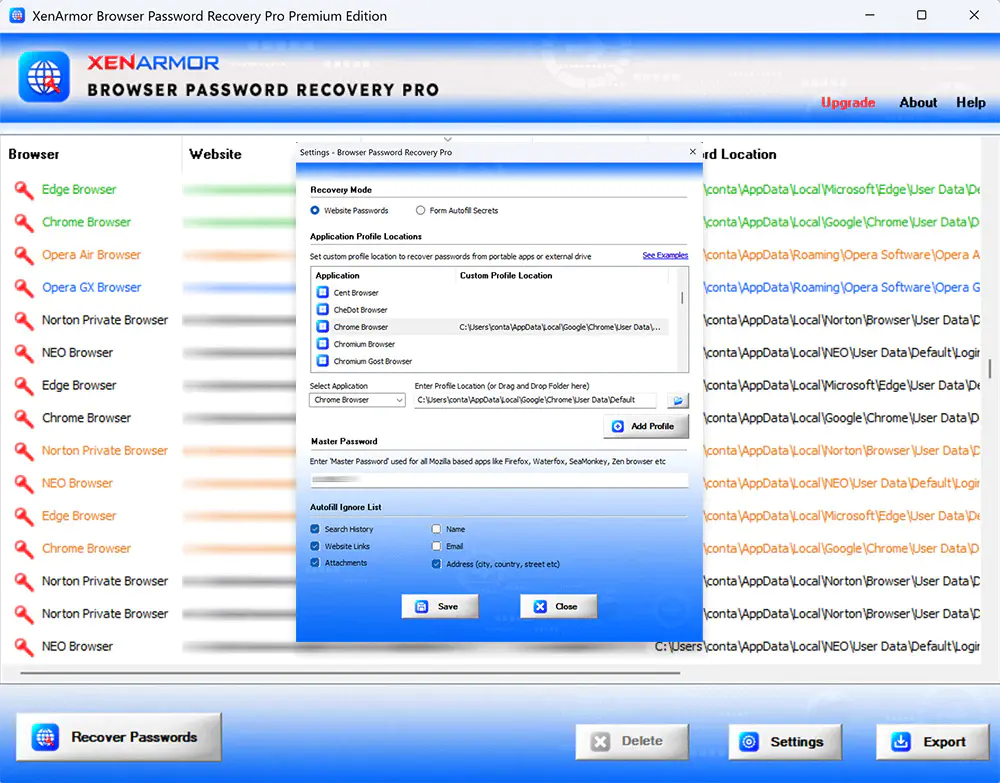Click the gear icon on Settings button
This screenshot has width=1000, height=783.
coord(749,742)
